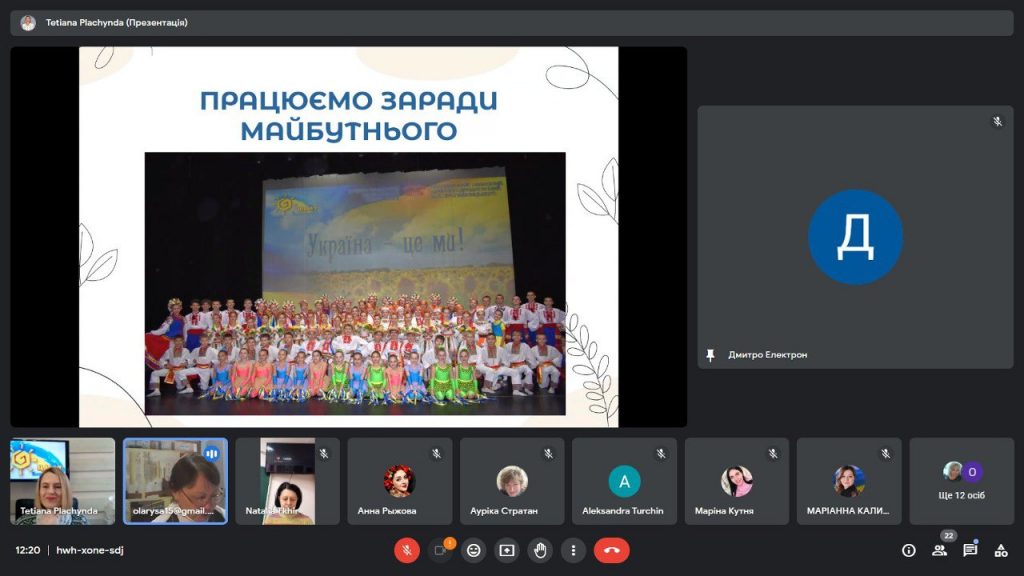Click the olarysa15@gmail speaking participant tile
Screen dimensions: 1024x576
tap(175, 481)
